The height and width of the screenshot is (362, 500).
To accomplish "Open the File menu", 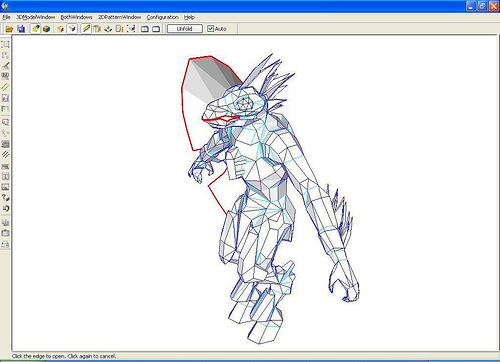I will tap(6, 17).
